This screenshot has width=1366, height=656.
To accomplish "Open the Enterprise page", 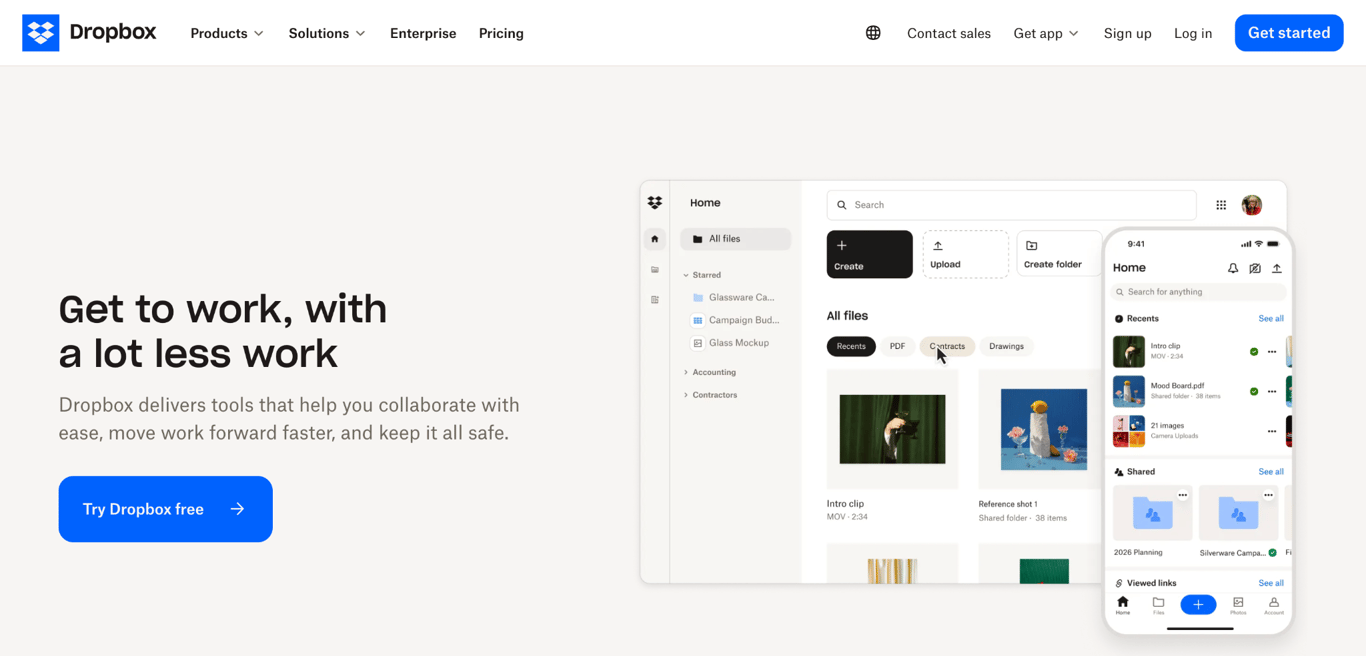I will [x=423, y=33].
